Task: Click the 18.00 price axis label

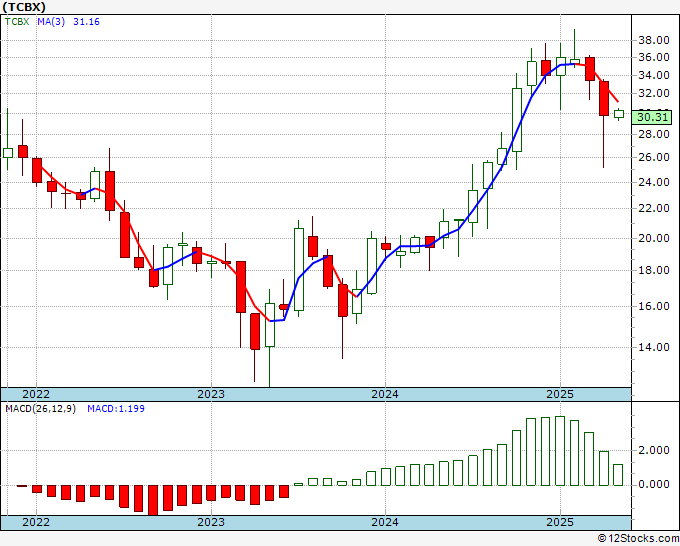Action: pos(654,270)
